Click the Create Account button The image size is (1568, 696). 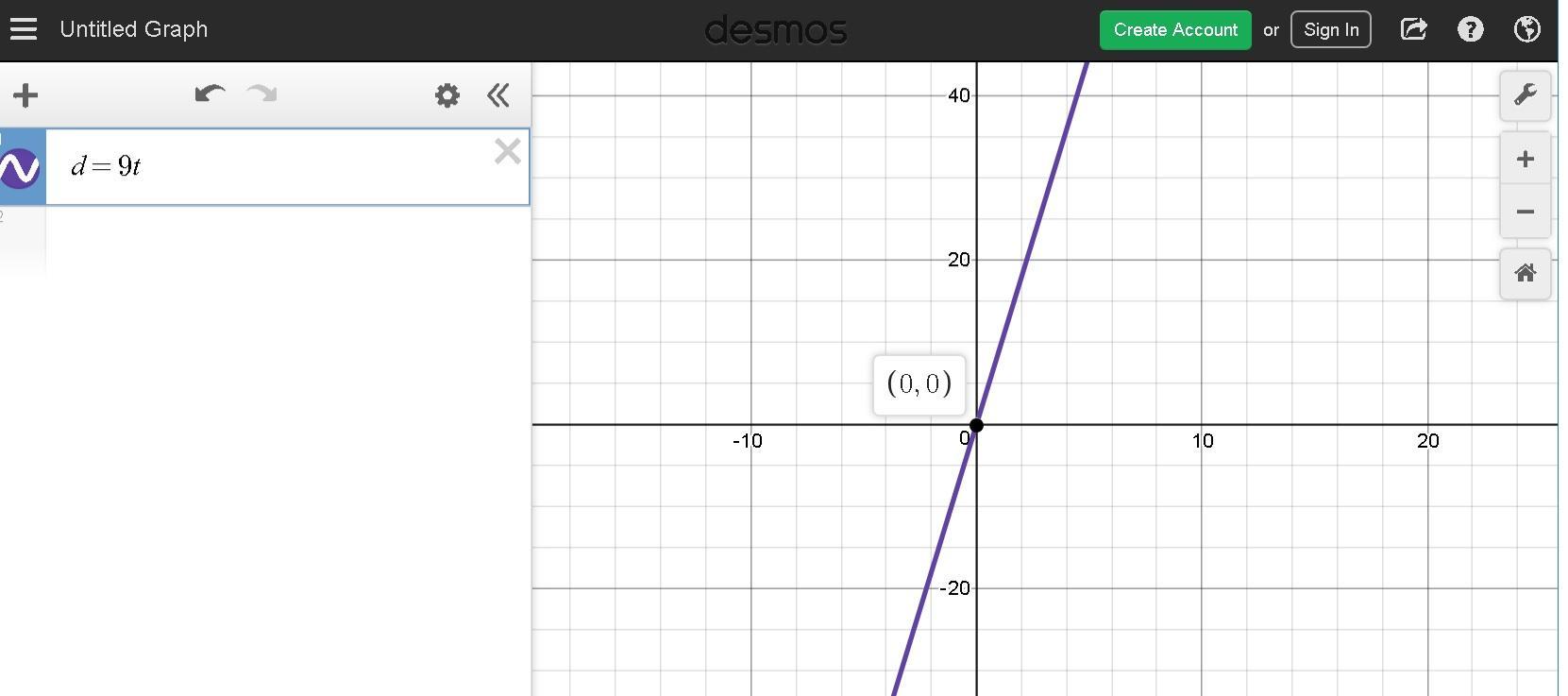pos(1174,29)
